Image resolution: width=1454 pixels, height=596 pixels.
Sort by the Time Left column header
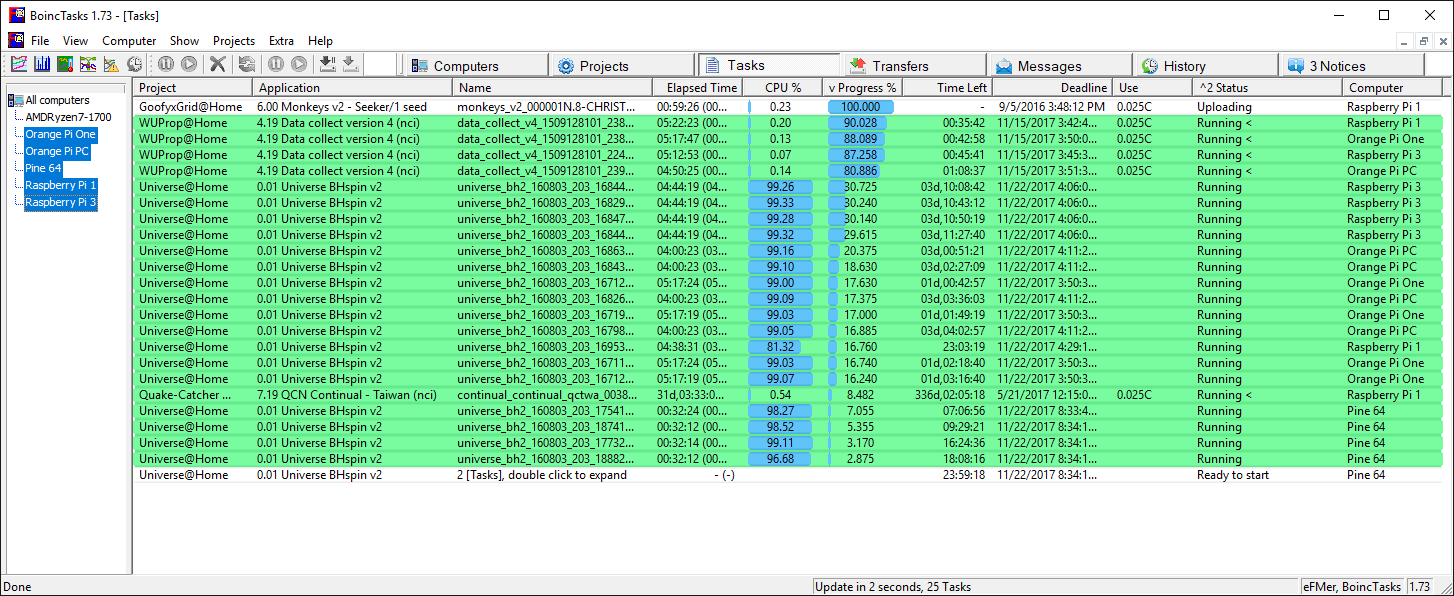click(948, 88)
